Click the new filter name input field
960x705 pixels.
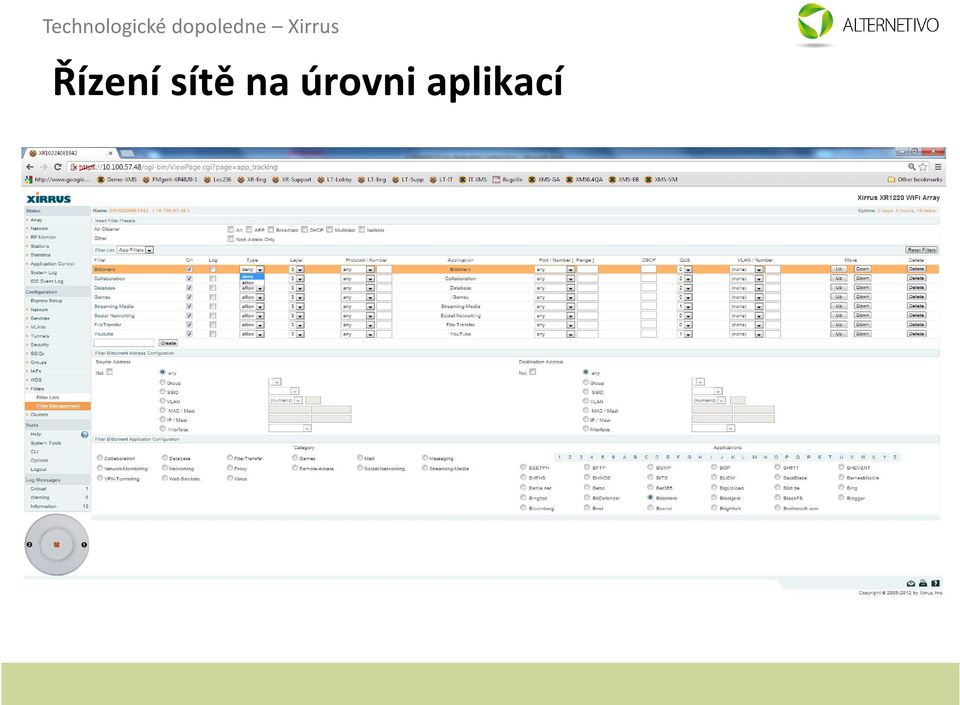[x=124, y=343]
